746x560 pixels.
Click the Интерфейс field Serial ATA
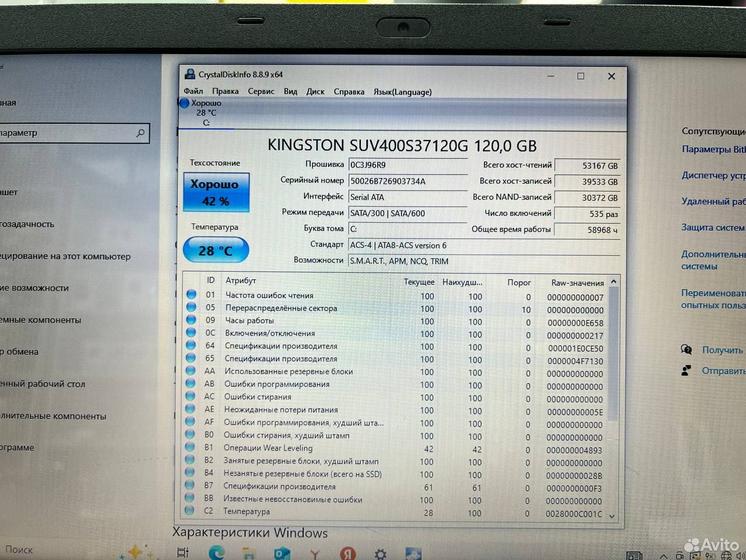point(408,197)
